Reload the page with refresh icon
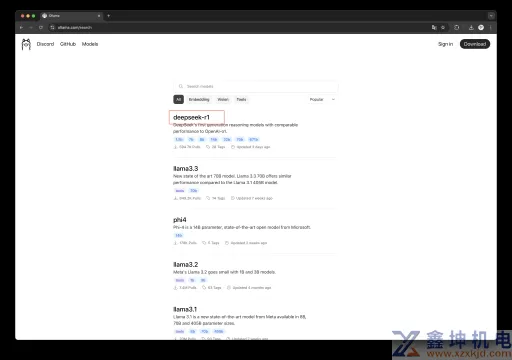 coord(41,27)
